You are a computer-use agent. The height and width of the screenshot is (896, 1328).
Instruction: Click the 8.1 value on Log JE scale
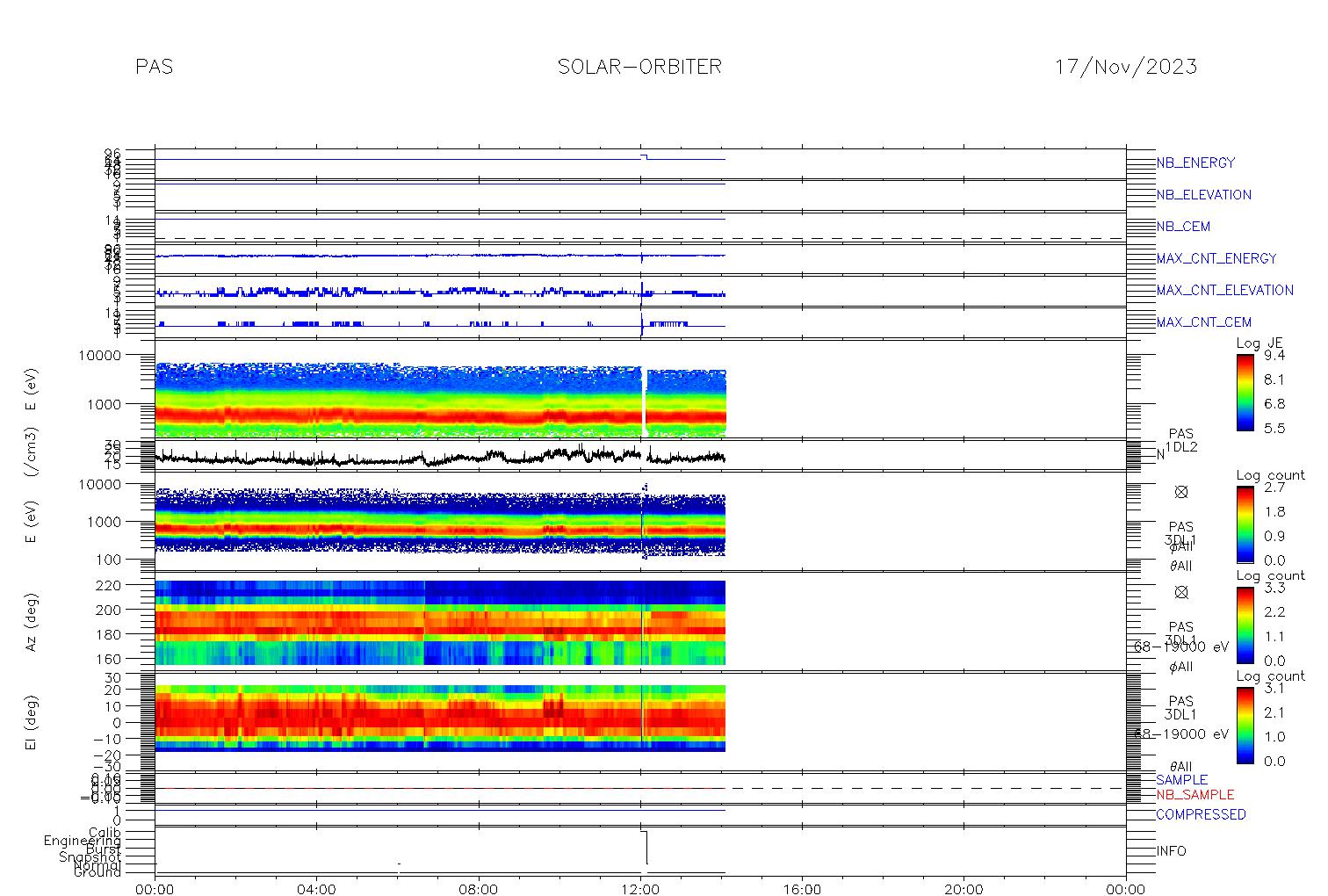point(1274,379)
